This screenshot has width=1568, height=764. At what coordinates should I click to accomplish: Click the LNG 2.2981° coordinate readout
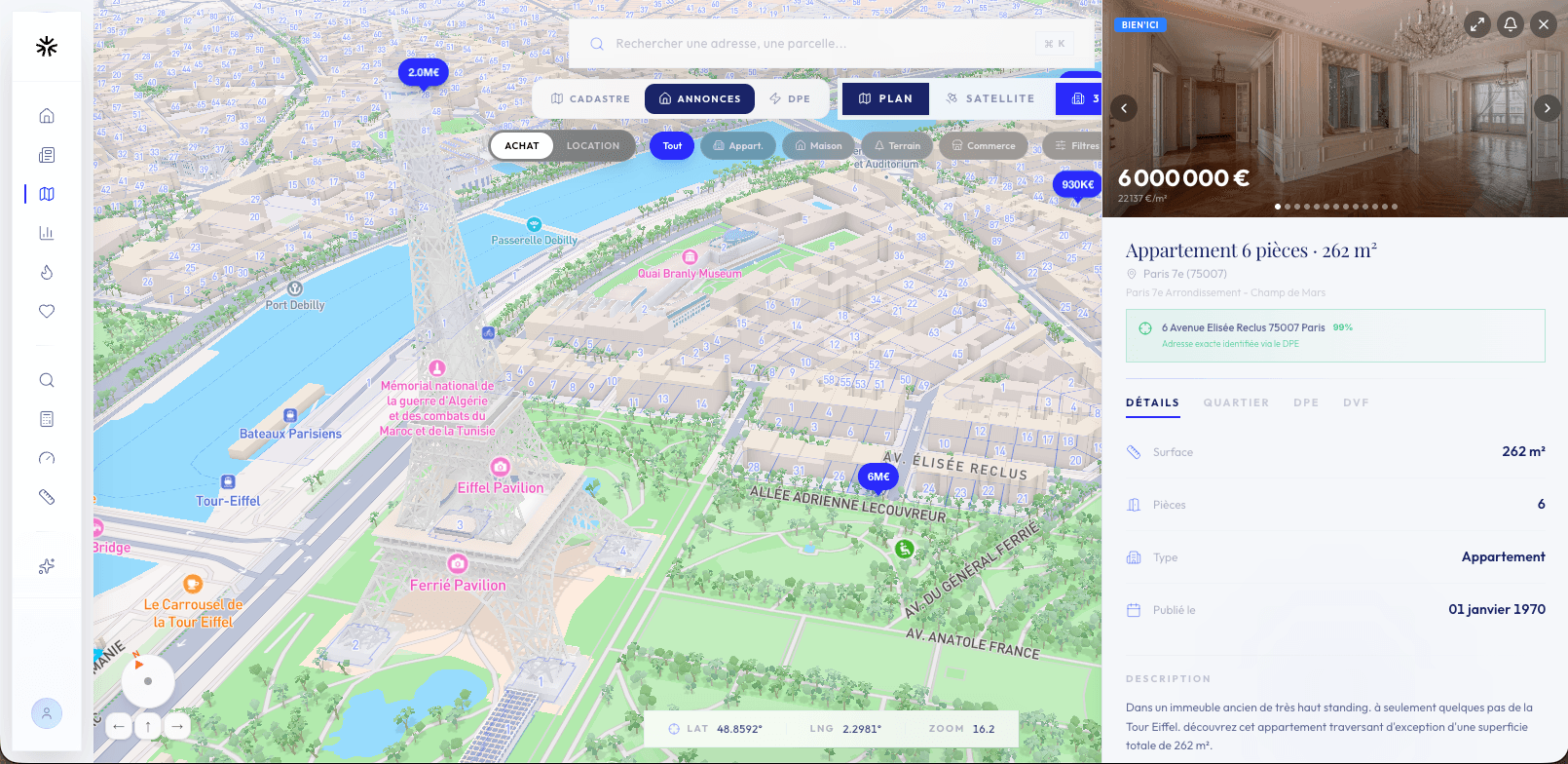pyautogui.click(x=845, y=729)
